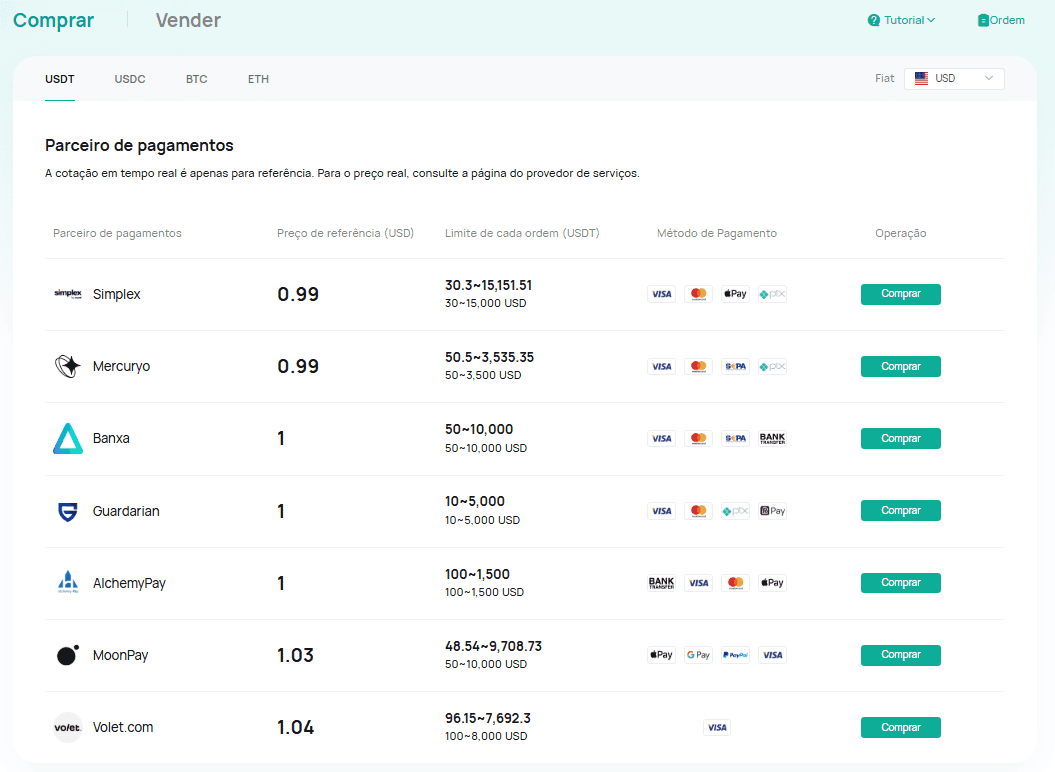The height and width of the screenshot is (772, 1055).
Task: Click the Visa icon in MoonPay row
Action: coord(772,655)
